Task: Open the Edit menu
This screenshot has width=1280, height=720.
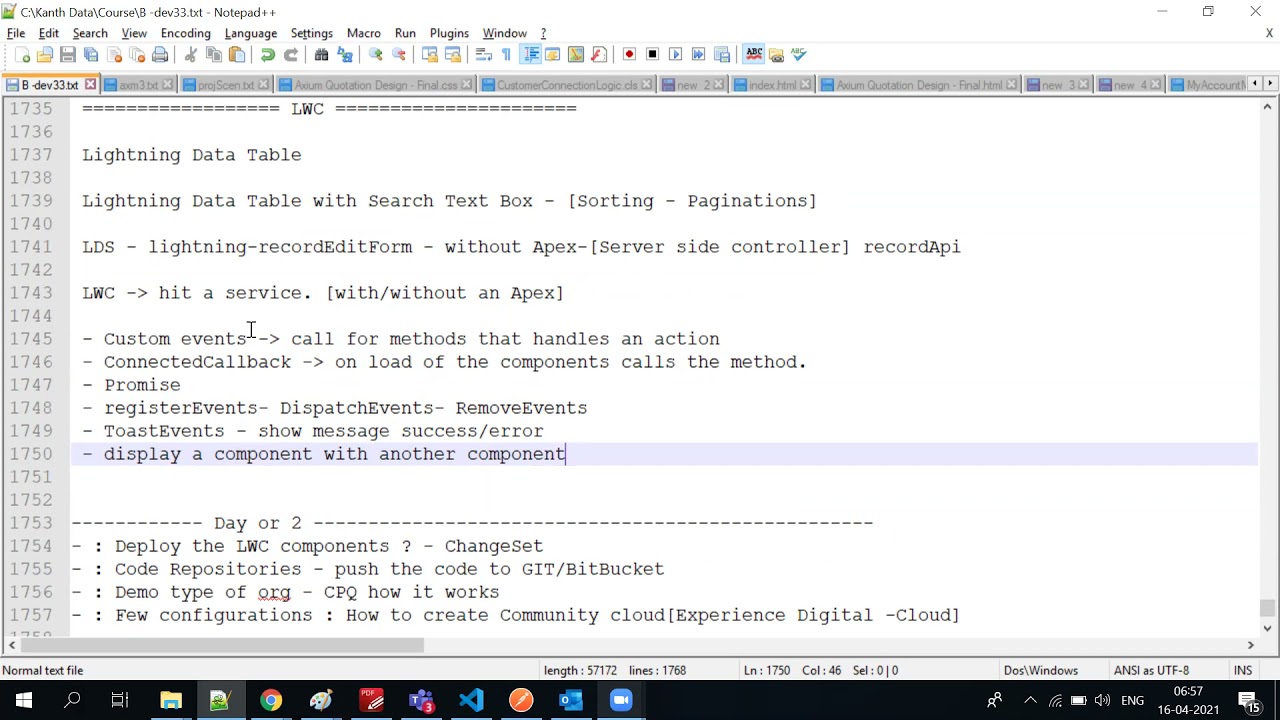Action: 48,33
